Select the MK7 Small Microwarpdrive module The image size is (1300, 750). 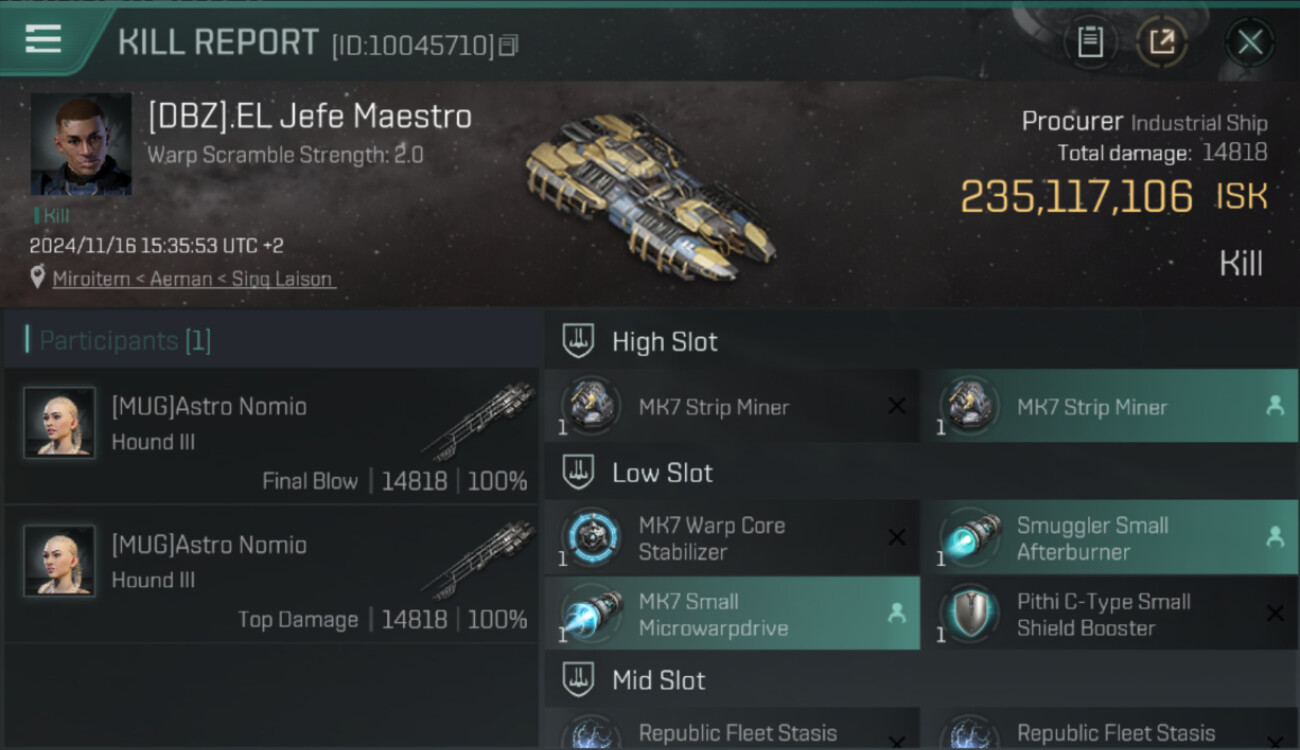pos(732,614)
